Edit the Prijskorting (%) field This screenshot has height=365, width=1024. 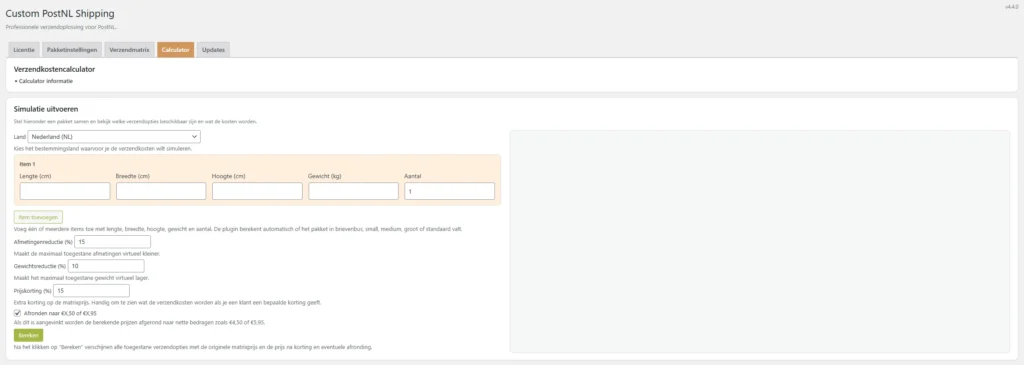[x=91, y=291]
